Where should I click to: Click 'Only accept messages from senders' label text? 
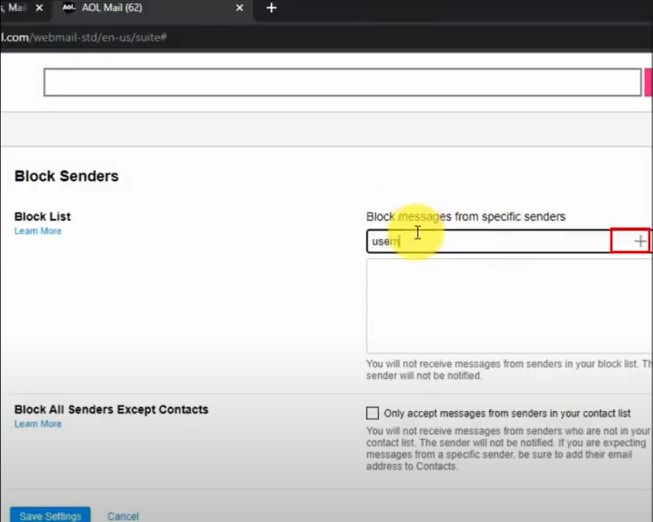[507, 413]
